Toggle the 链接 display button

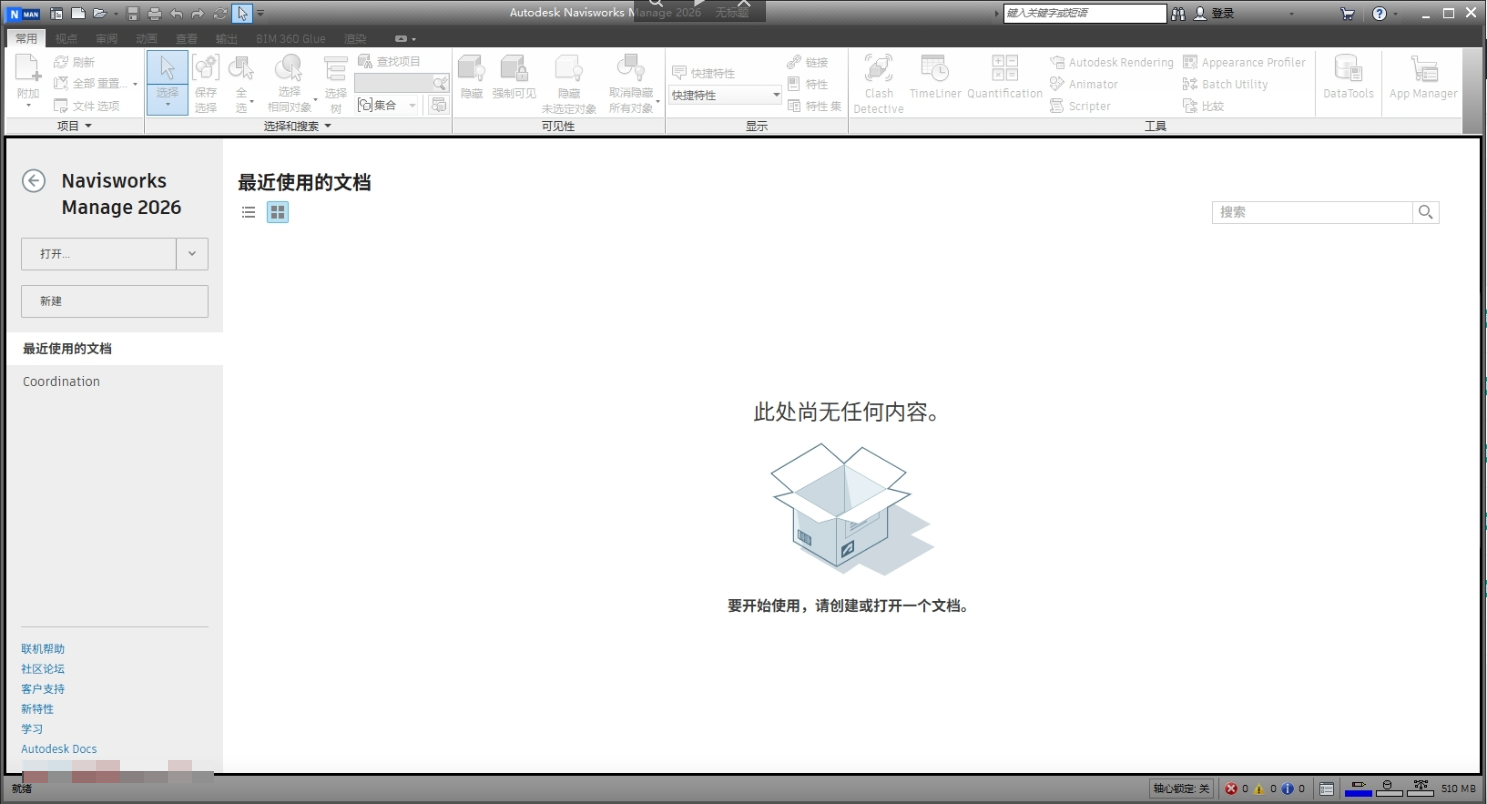(x=808, y=62)
